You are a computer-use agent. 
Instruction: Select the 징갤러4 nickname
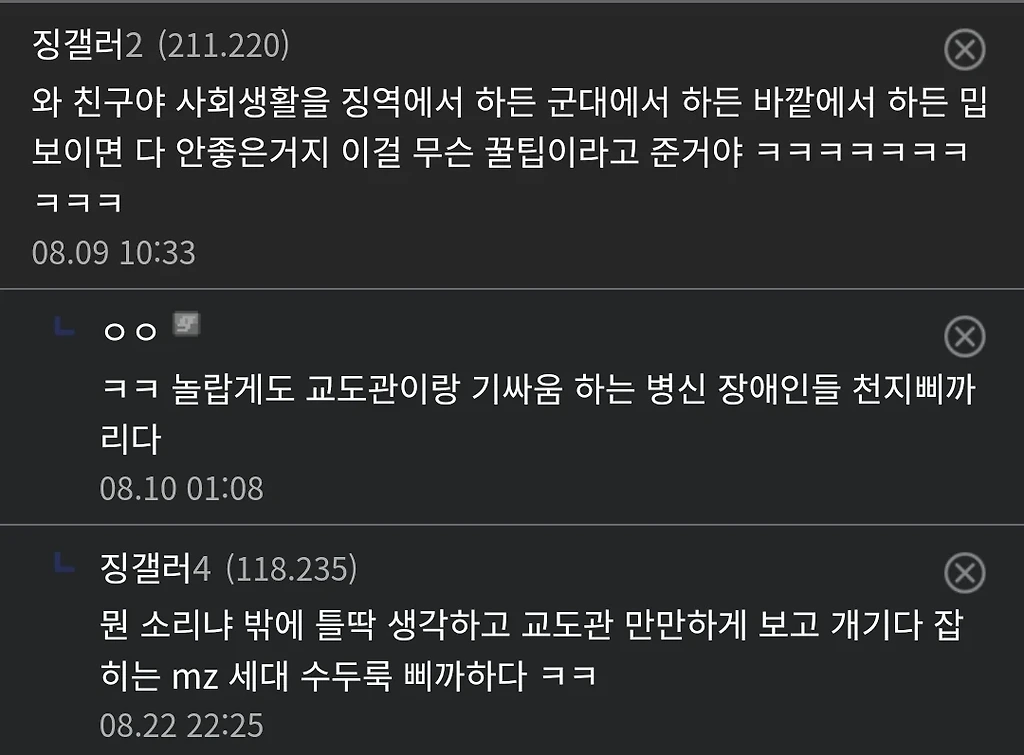(x=155, y=568)
